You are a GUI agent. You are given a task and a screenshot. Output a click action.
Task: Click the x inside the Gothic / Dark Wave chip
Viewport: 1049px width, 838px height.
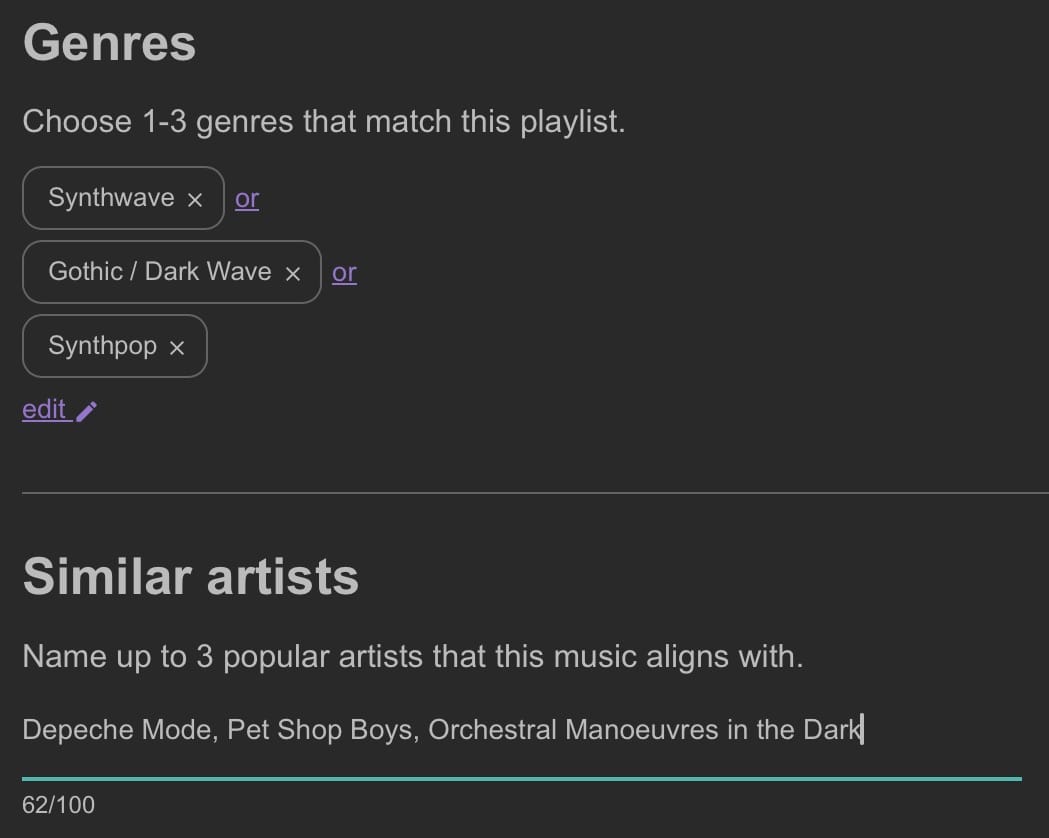coord(293,272)
